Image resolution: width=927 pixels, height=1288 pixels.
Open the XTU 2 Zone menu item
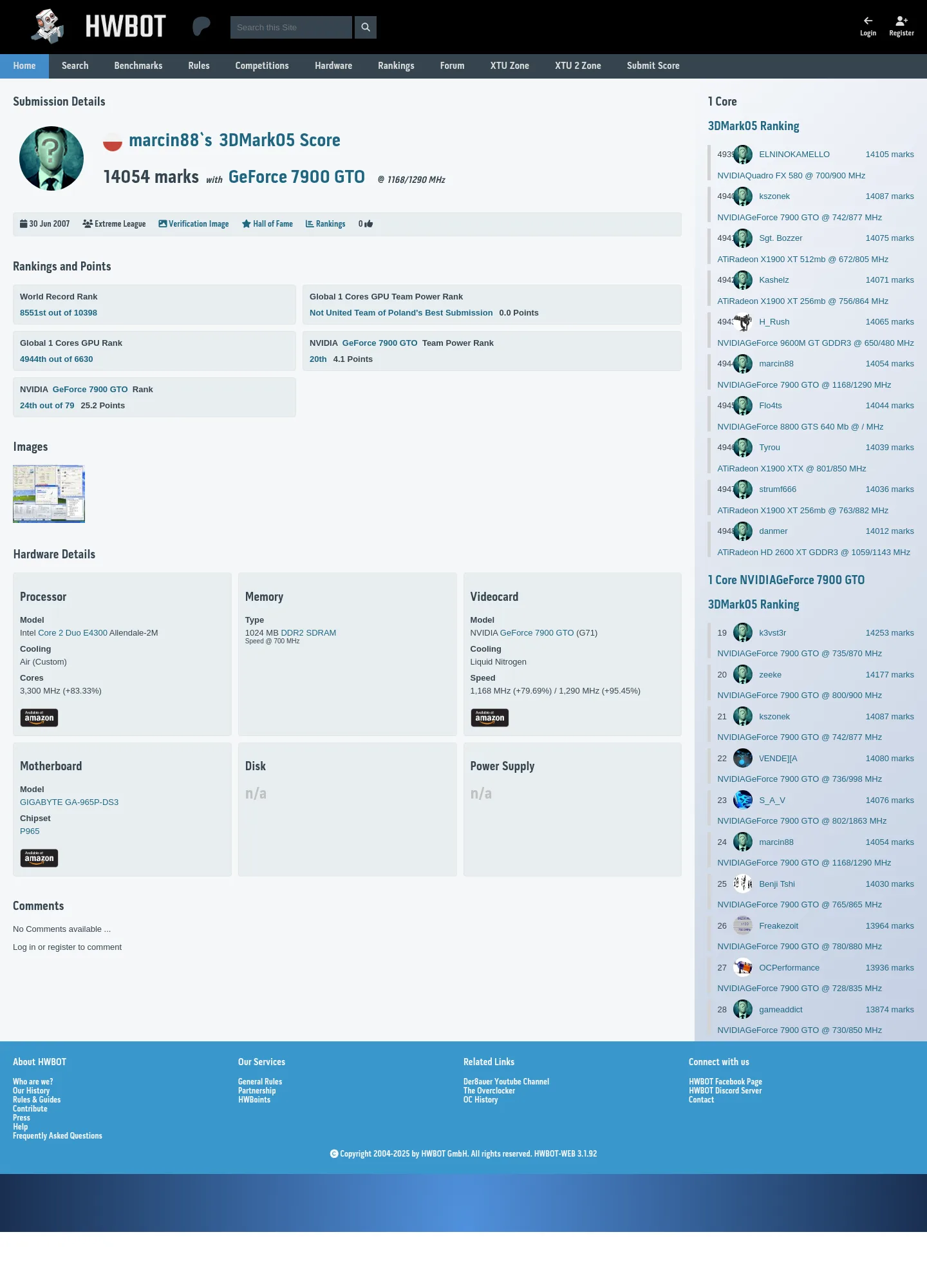[x=578, y=66]
